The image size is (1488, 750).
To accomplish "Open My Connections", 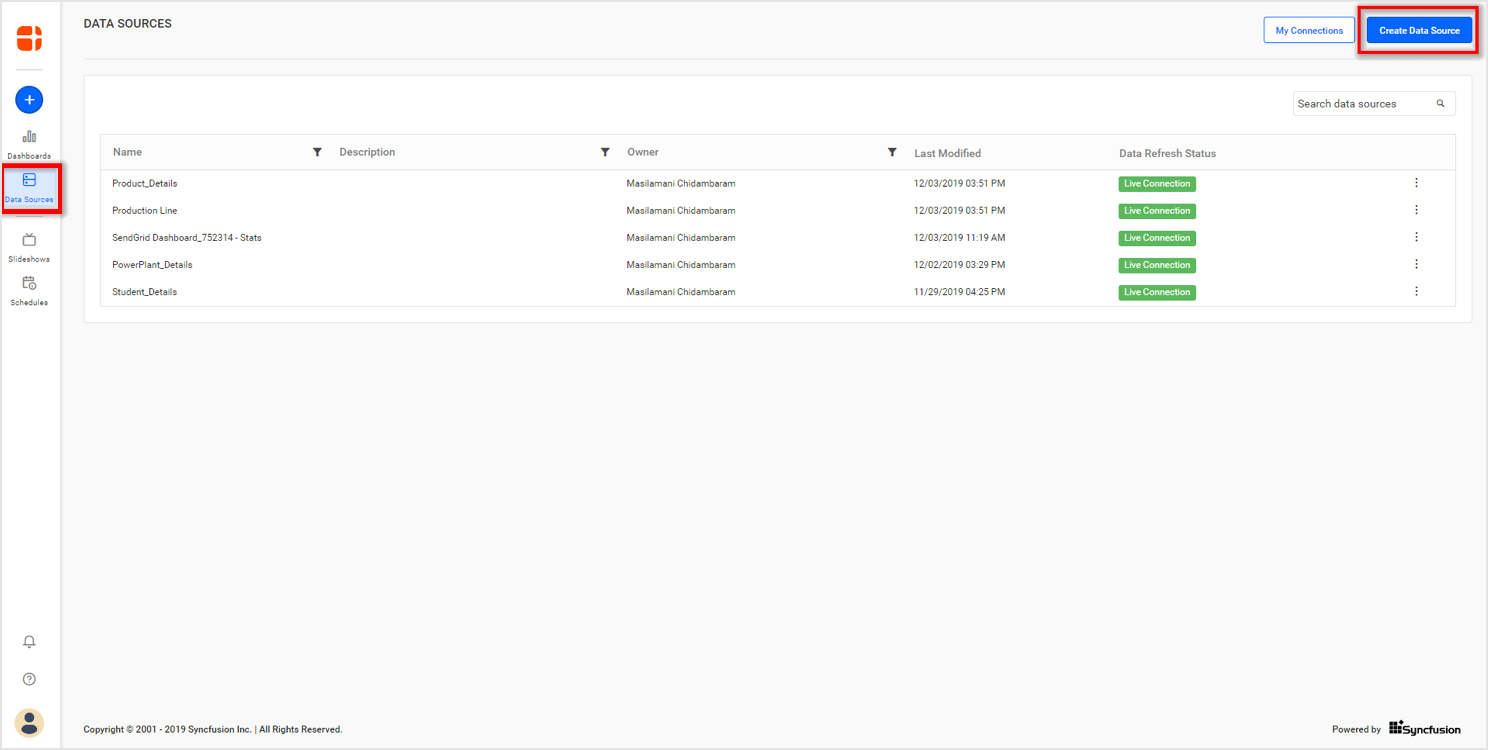I will [1308, 30].
